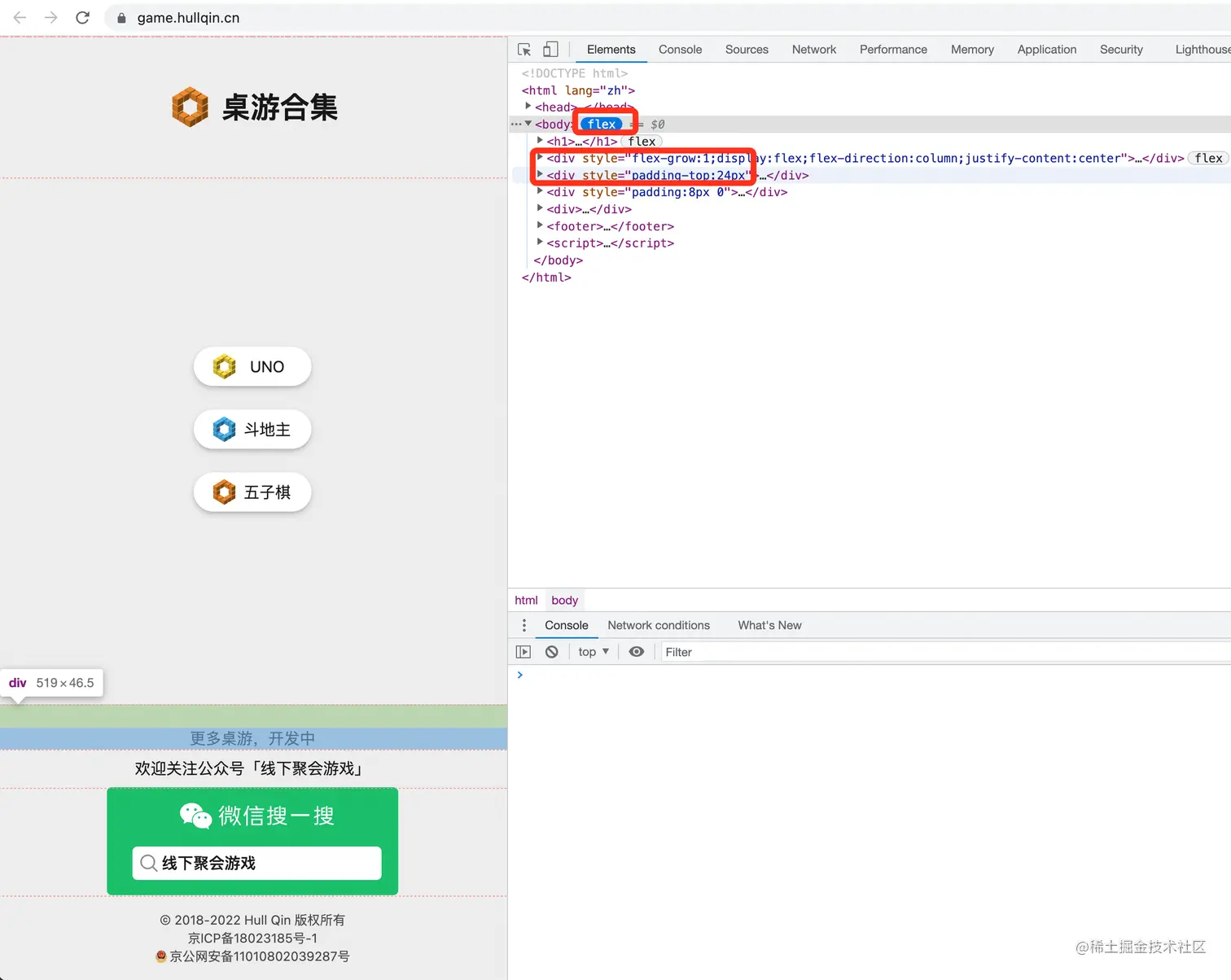This screenshot has height=980, width=1231.
Task: Toggle the flex badge next to h1
Action: pyautogui.click(x=642, y=142)
